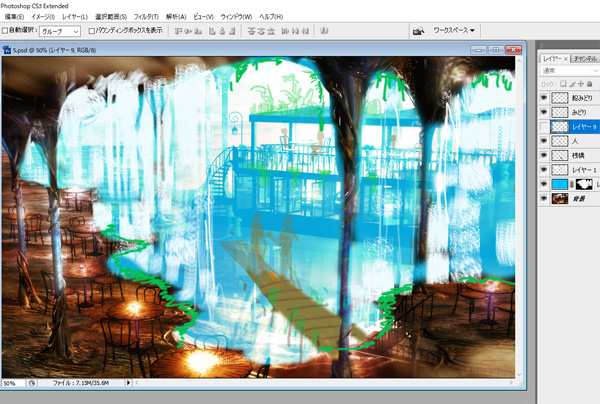This screenshot has width=600, height=404.
Task: Hide the 船みどり layer
Action: [544, 98]
